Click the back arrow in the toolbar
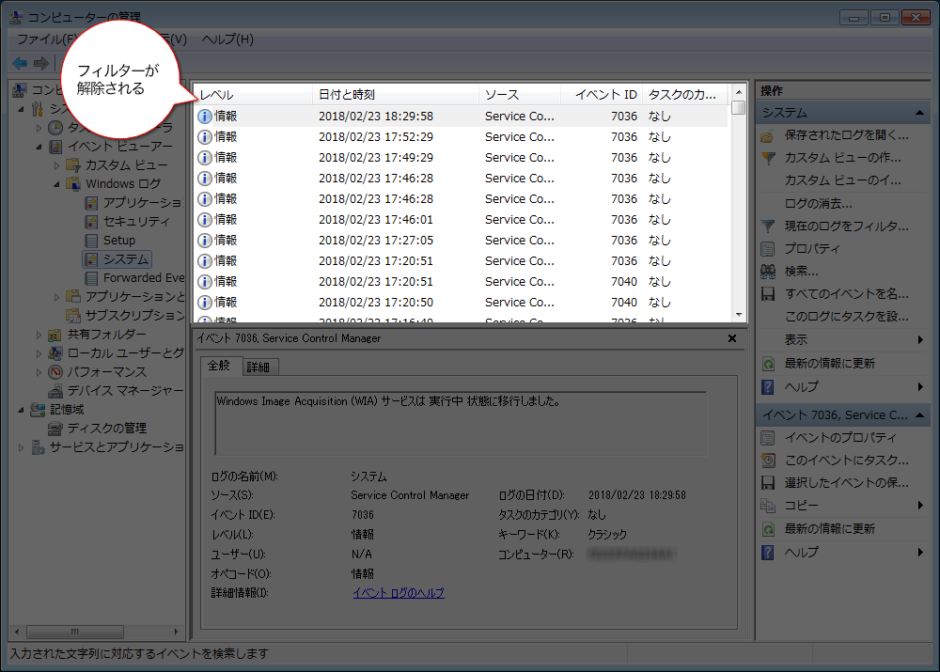The width and height of the screenshot is (940, 672). (x=20, y=63)
